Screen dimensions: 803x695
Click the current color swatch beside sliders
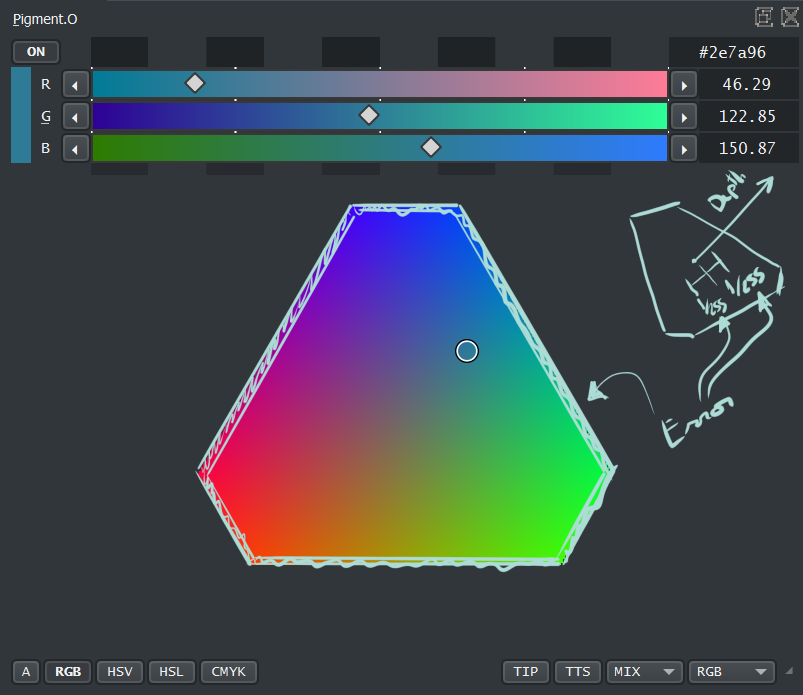(21, 116)
